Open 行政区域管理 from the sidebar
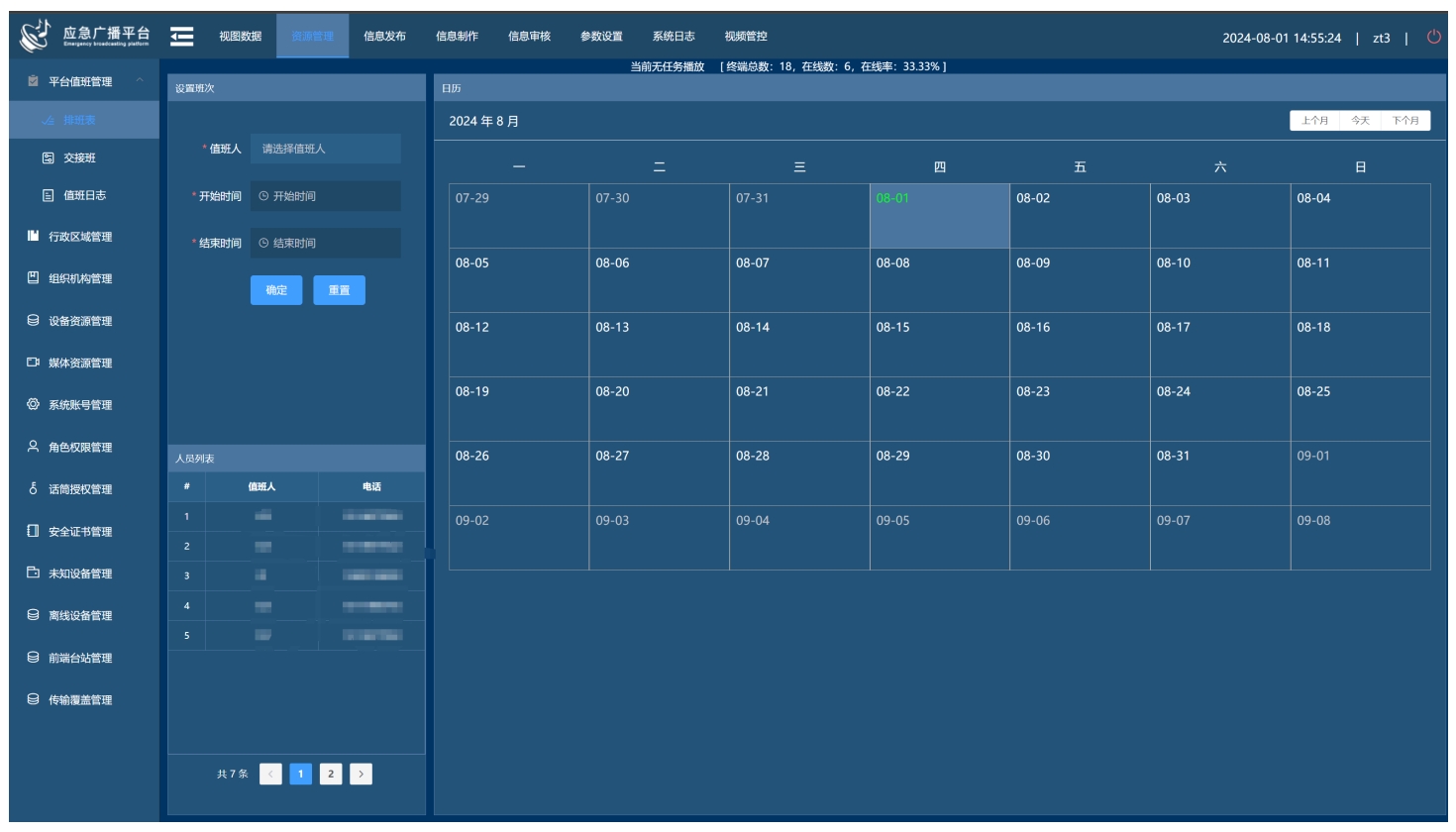The width and height of the screenshot is (1456, 832). coord(79,237)
